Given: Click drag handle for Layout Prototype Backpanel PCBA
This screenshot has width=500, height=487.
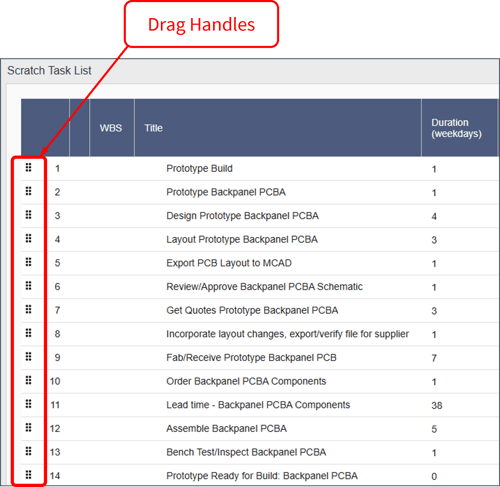Looking at the screenshot, I should 29,239.
